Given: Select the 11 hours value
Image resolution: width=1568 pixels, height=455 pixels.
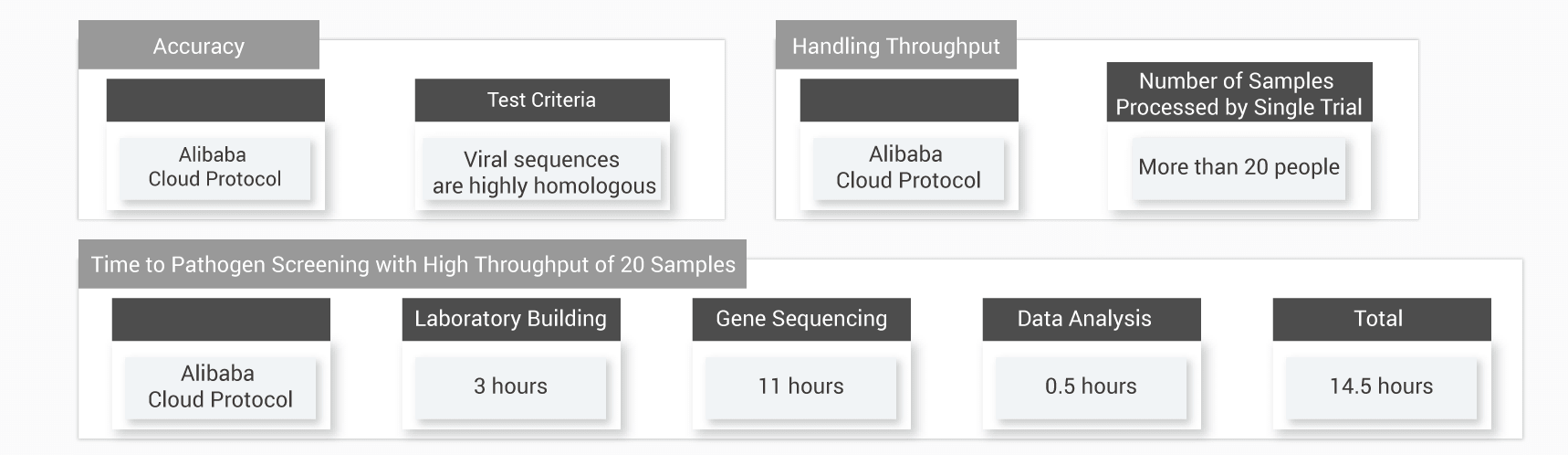Looking at the screenshot, I should point(800,386).
